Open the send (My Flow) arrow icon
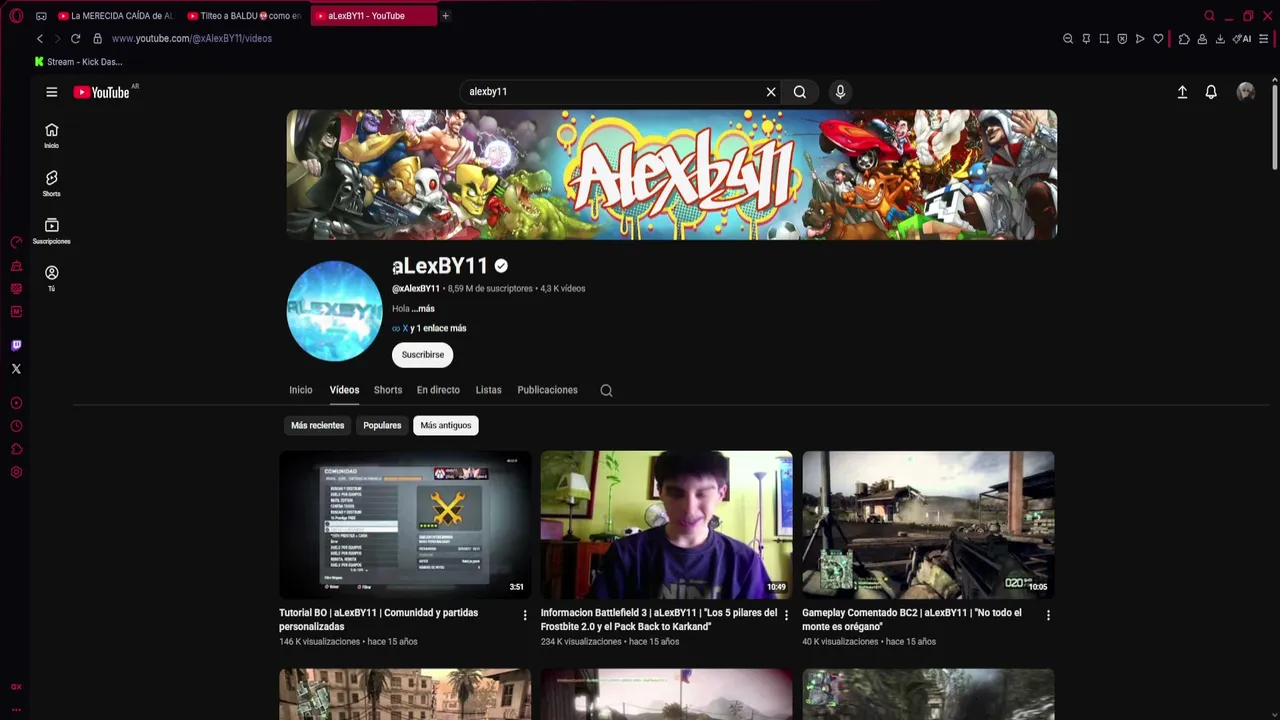Screen dimensions: 1280x720 click(x=1140, y=39)
